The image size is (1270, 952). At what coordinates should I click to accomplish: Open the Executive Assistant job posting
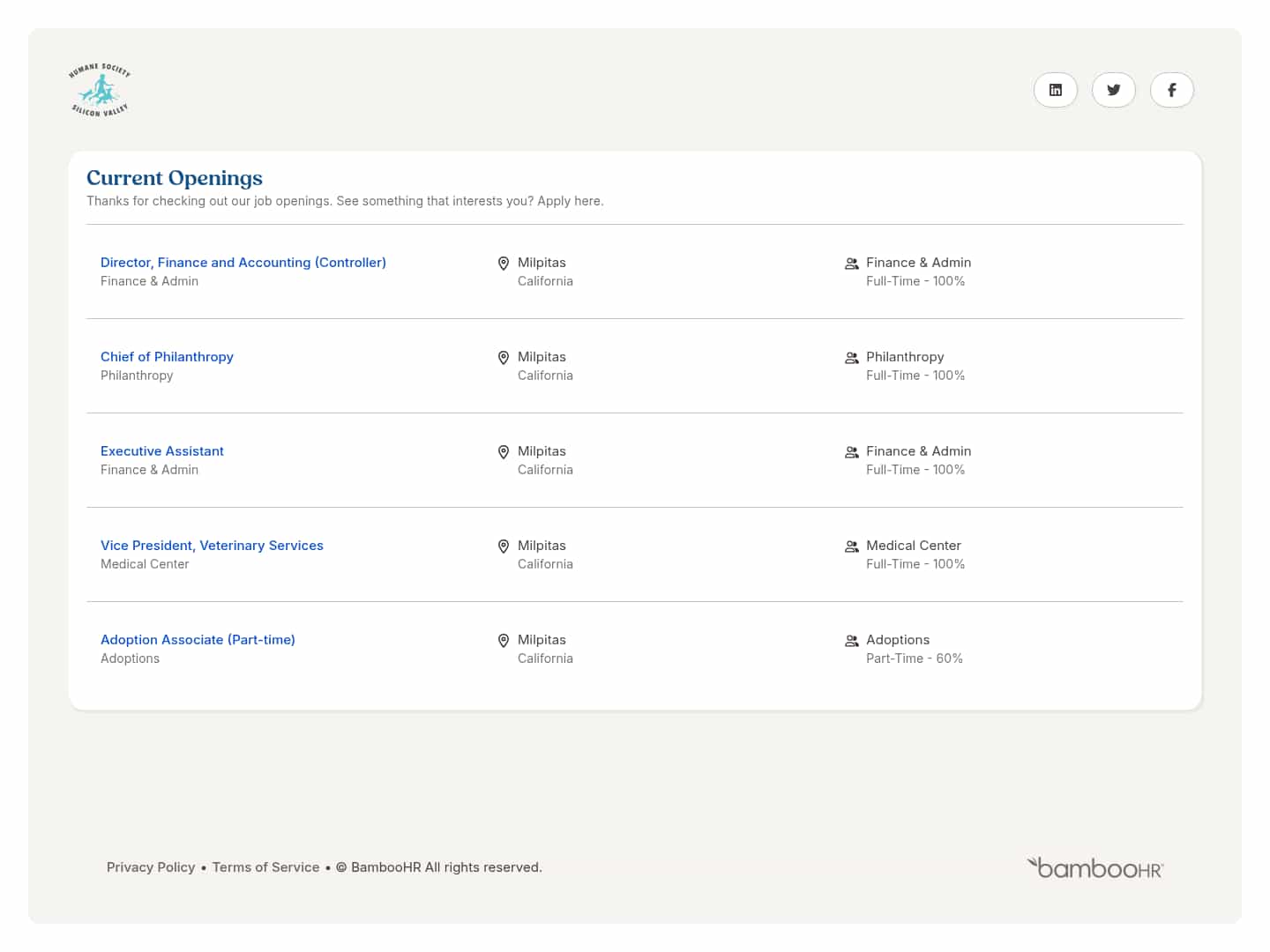[x=162, y=451]
